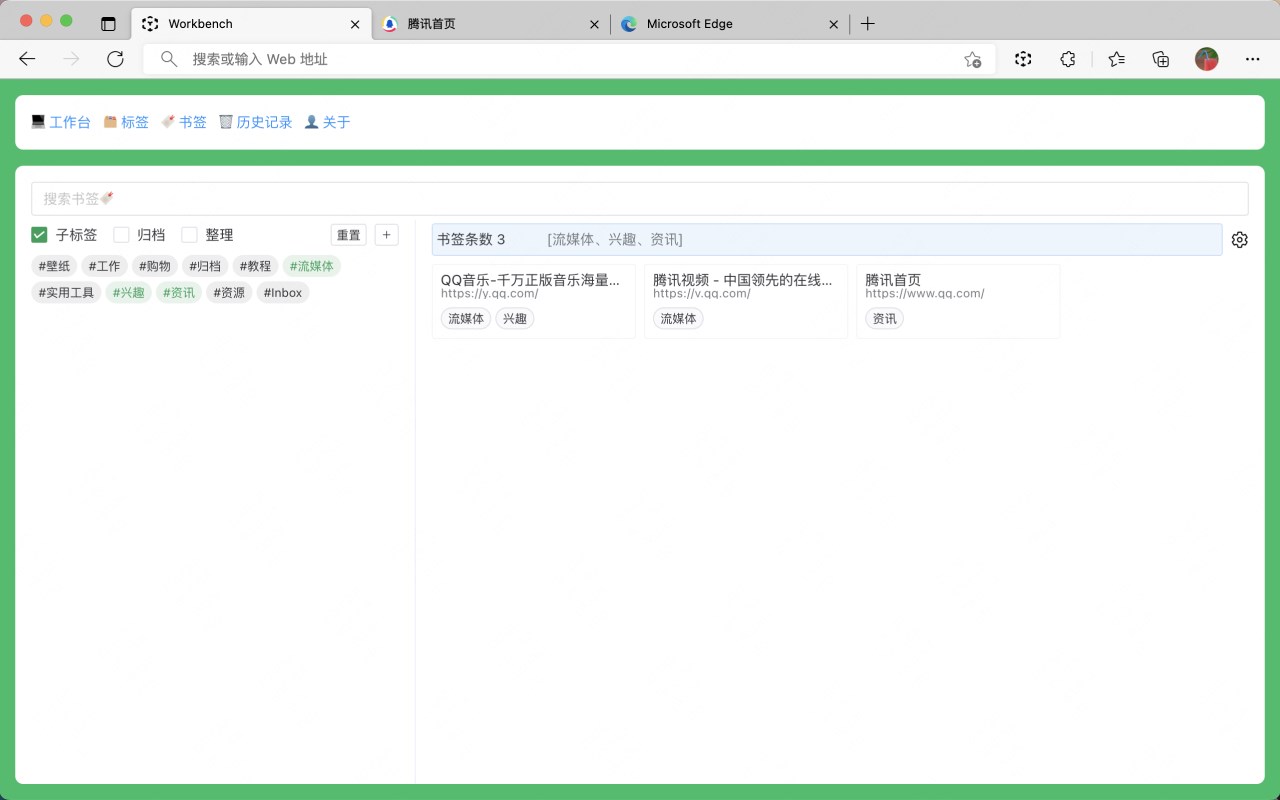This screenshot has height=800, width=1280.
Task: Click the 重置 button
Action: 349,235
